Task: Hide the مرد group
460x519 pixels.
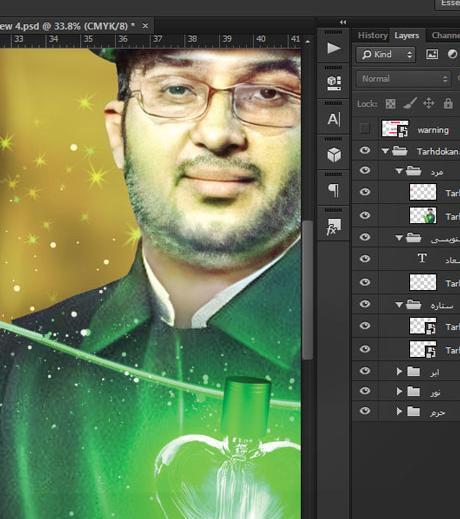Action: (365, 170)
